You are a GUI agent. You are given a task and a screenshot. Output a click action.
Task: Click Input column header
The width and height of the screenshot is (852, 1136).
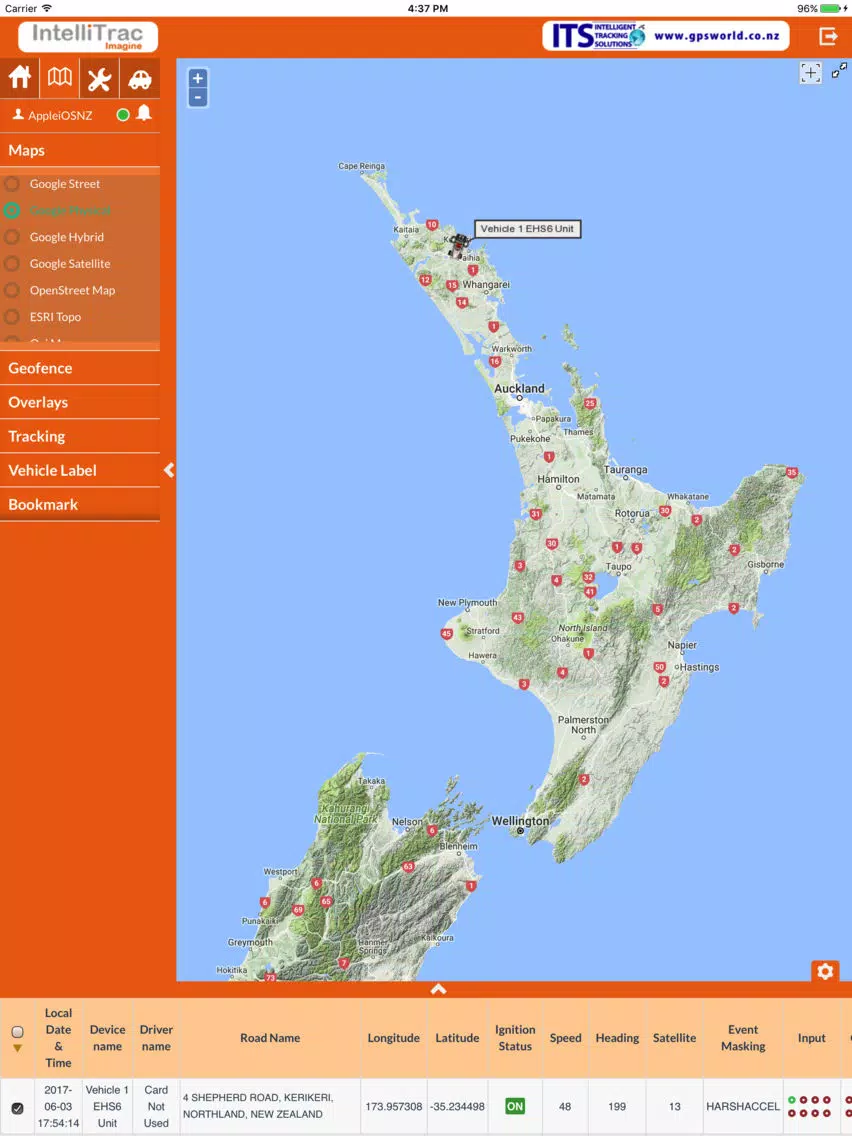tap(811, 1037)
